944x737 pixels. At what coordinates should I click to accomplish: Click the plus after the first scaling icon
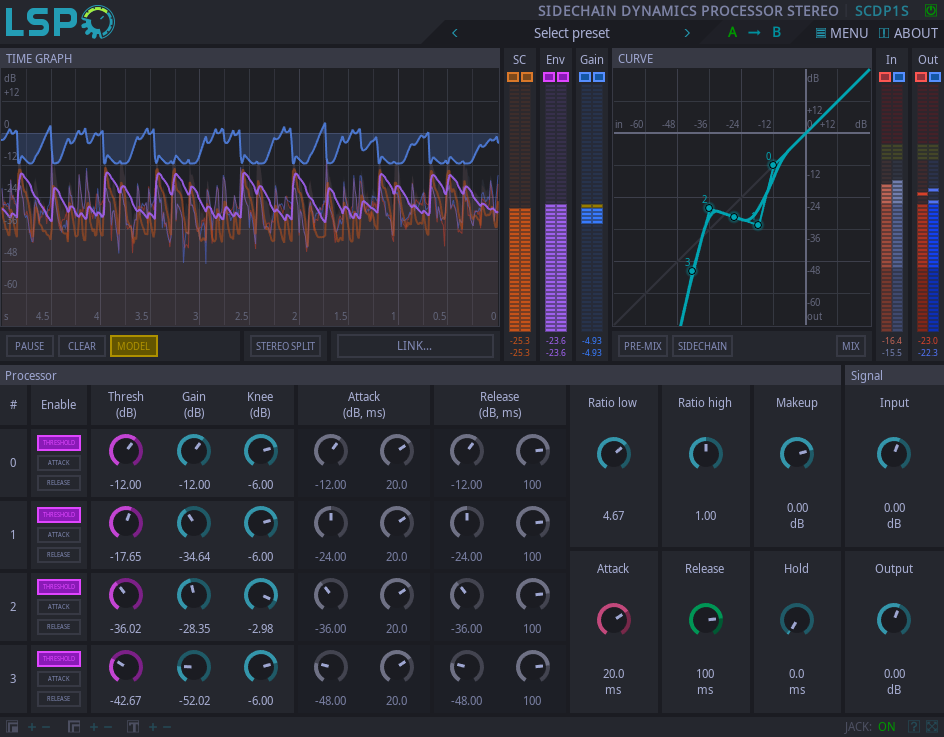click(31, 727)
